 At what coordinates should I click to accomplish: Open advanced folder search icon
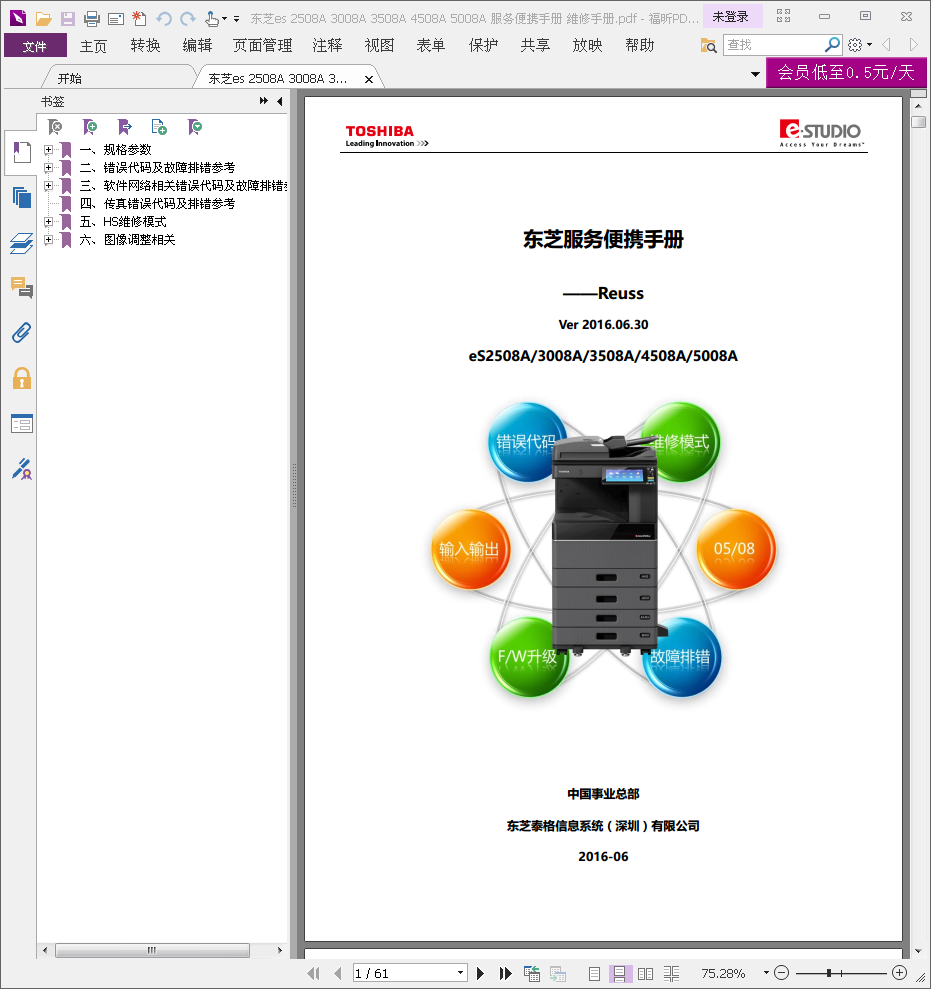[708, 45]
